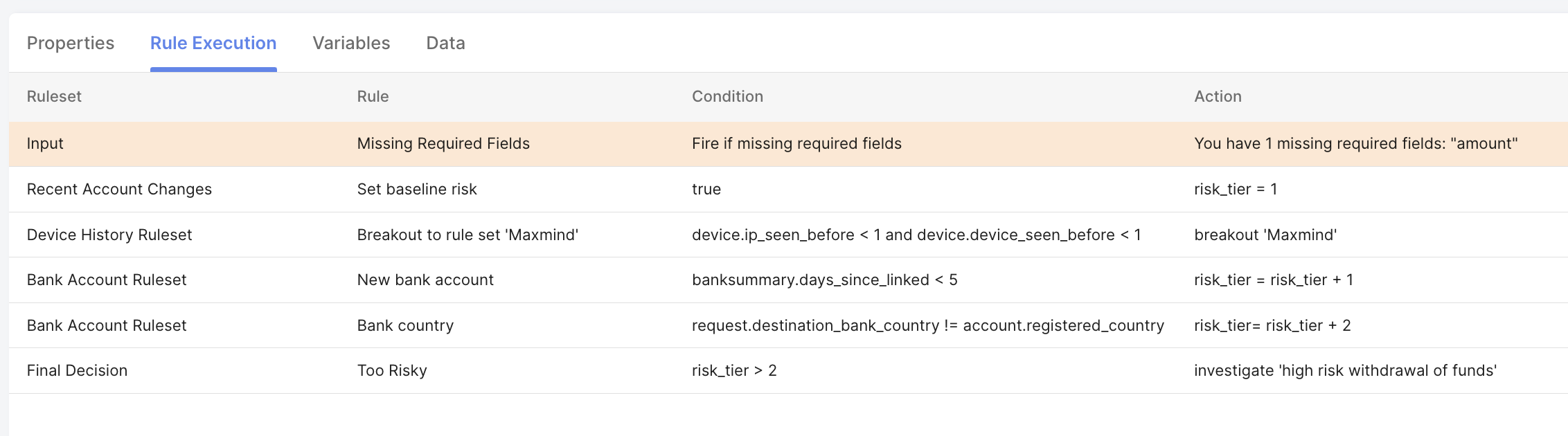Image resolution: width=1568 pixels, height=436 pixels.
Task: Select the Recent Account Changes row
Action: (119, 189)
